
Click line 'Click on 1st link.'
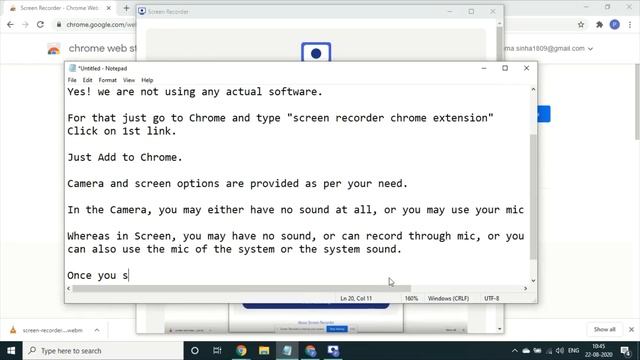tap(122, 131)
